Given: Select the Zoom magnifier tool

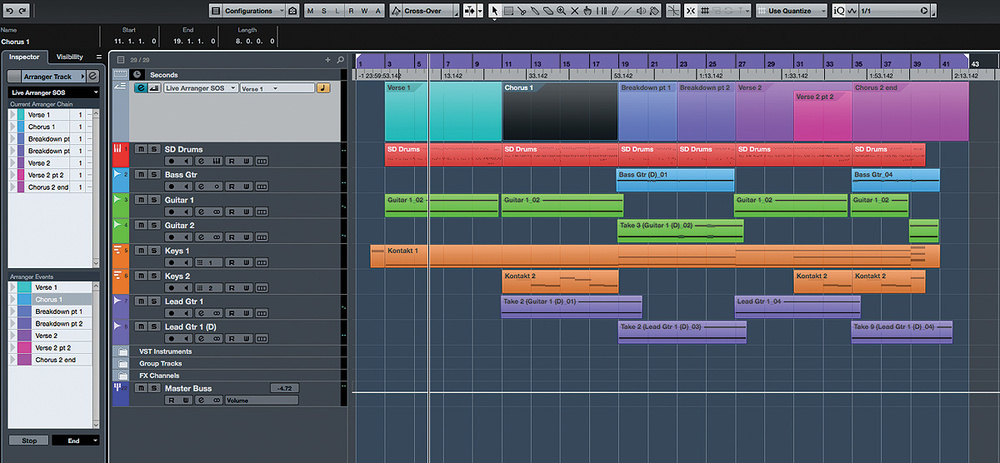Looking at the screenshot, I should coord(561,11).
